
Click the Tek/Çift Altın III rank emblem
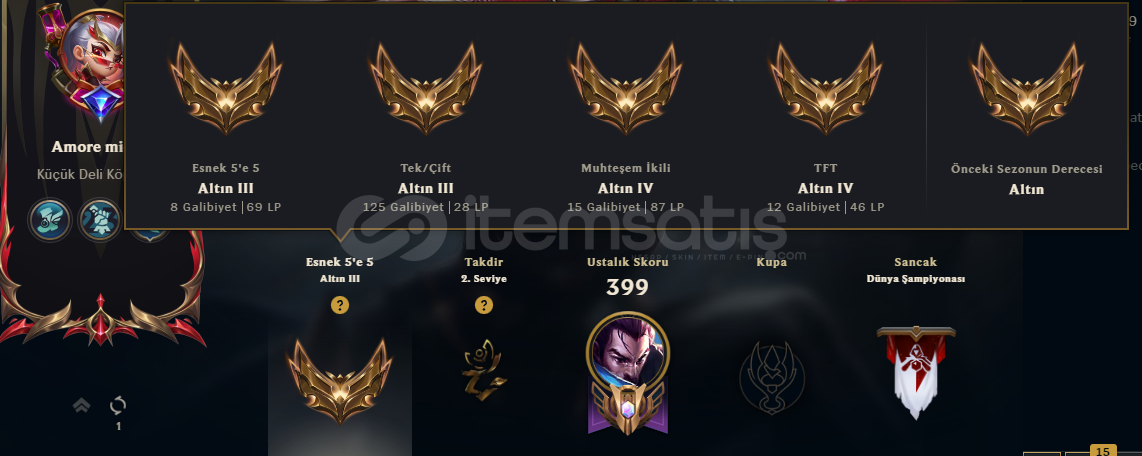point(425,89)
